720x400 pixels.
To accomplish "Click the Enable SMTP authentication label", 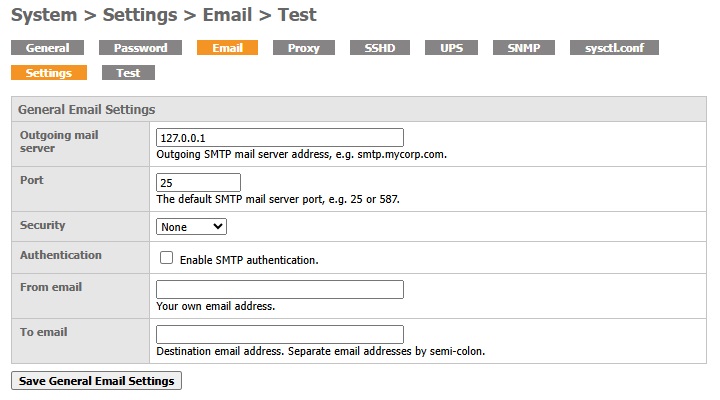I will tap(248, 260).
